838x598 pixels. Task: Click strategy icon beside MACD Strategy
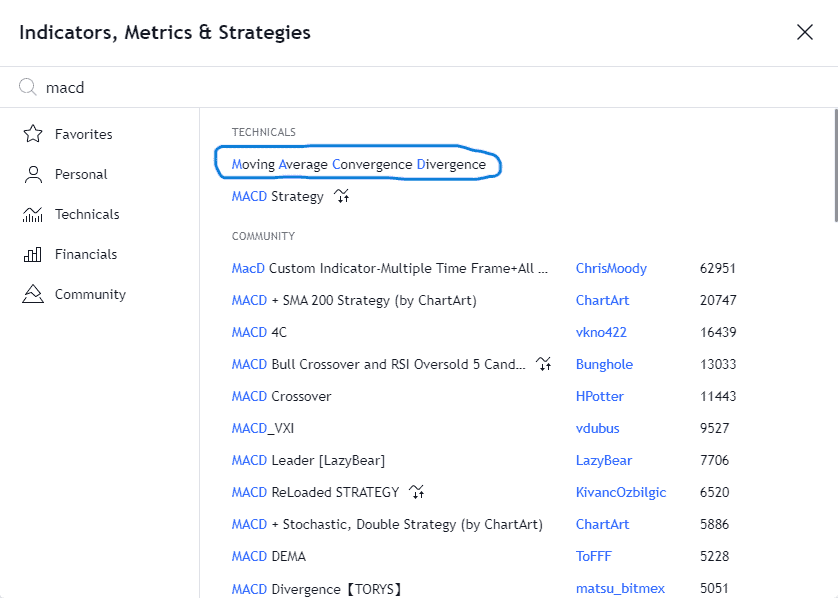click(342, 196)
